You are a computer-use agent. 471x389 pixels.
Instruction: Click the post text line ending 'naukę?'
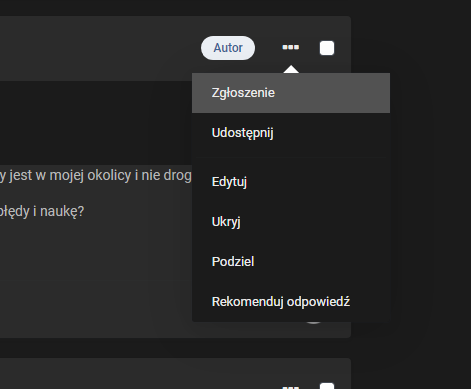tap(42, 211)
